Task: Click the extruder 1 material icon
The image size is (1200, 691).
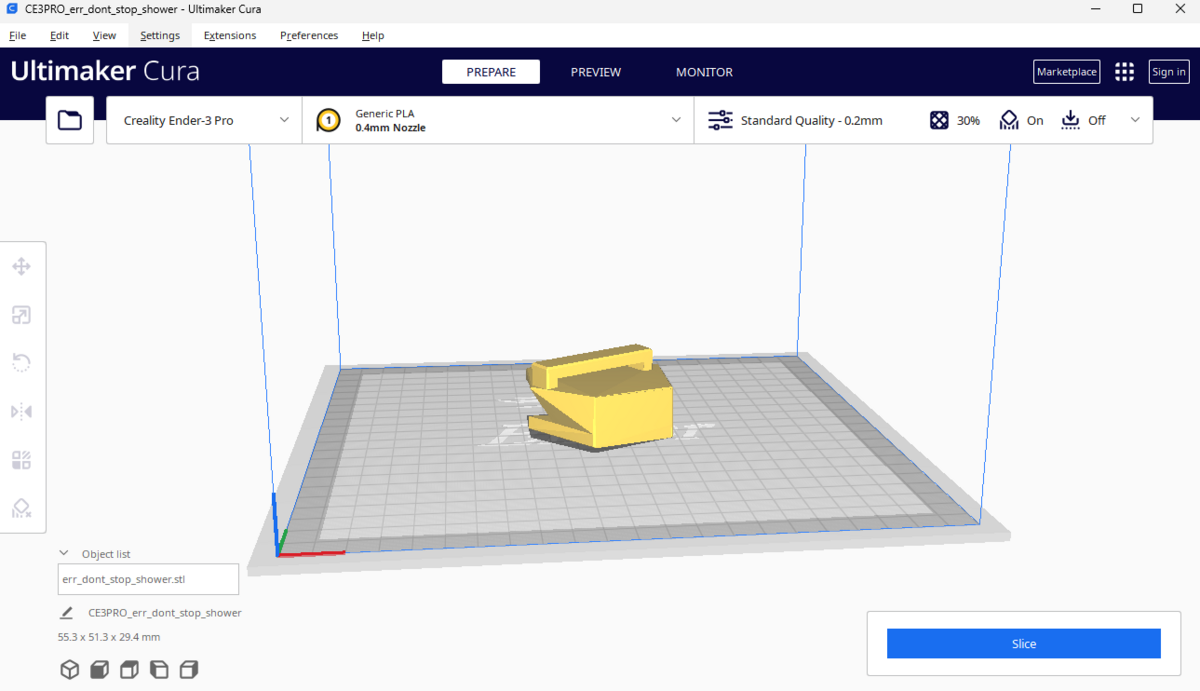Action: [x=327, y=121]
